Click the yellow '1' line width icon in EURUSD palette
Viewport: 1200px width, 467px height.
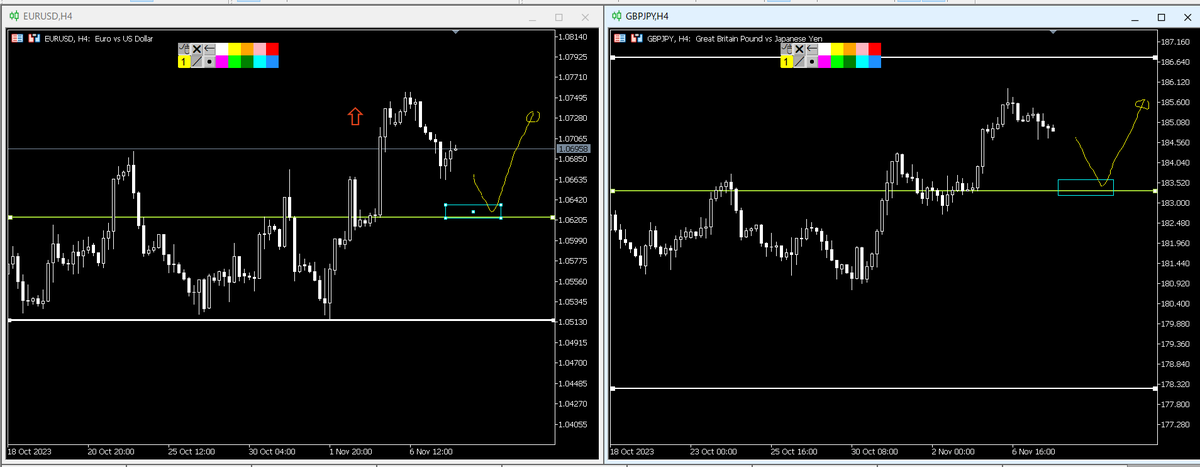tap(184, 62)
